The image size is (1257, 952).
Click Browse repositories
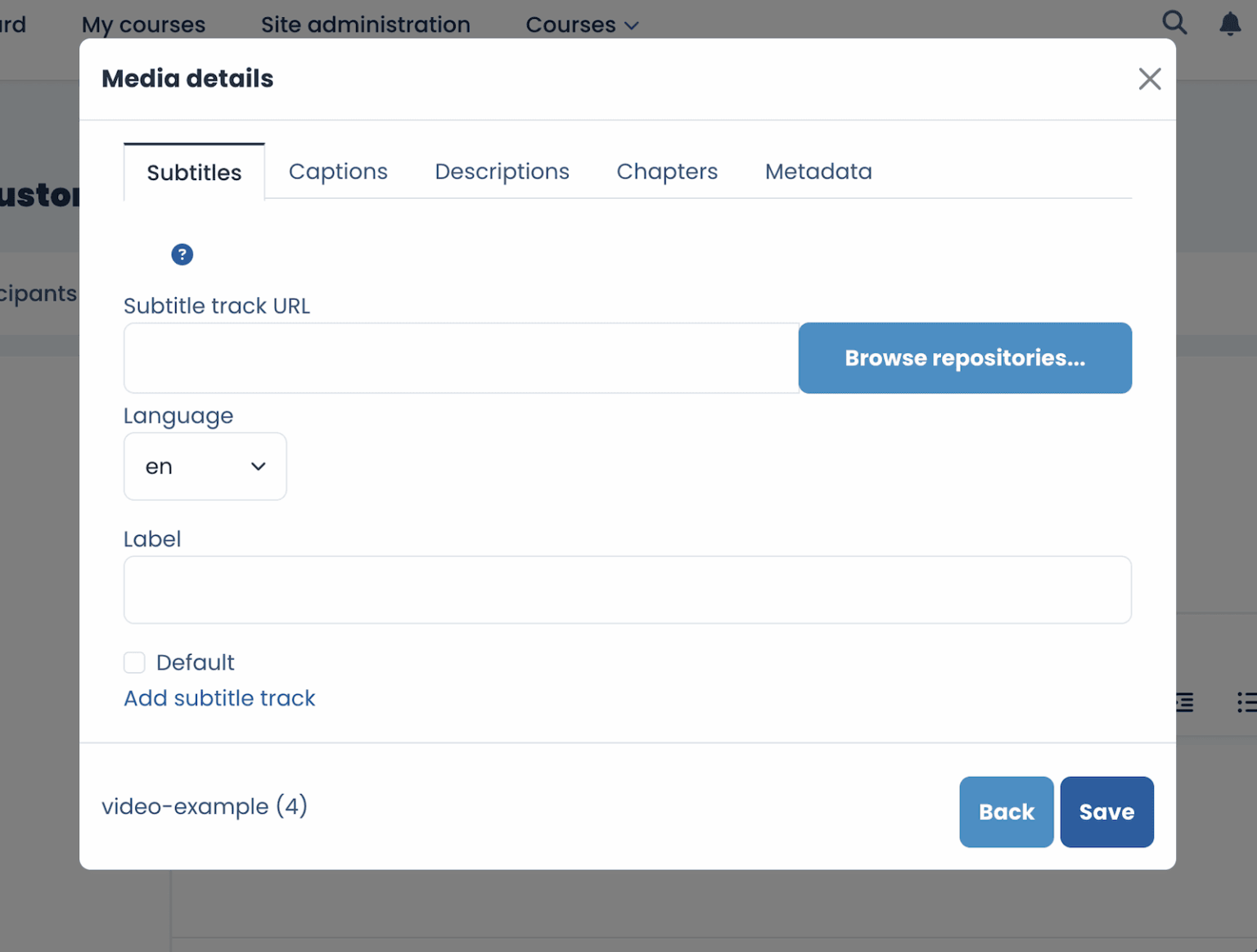tap(965, 358)
